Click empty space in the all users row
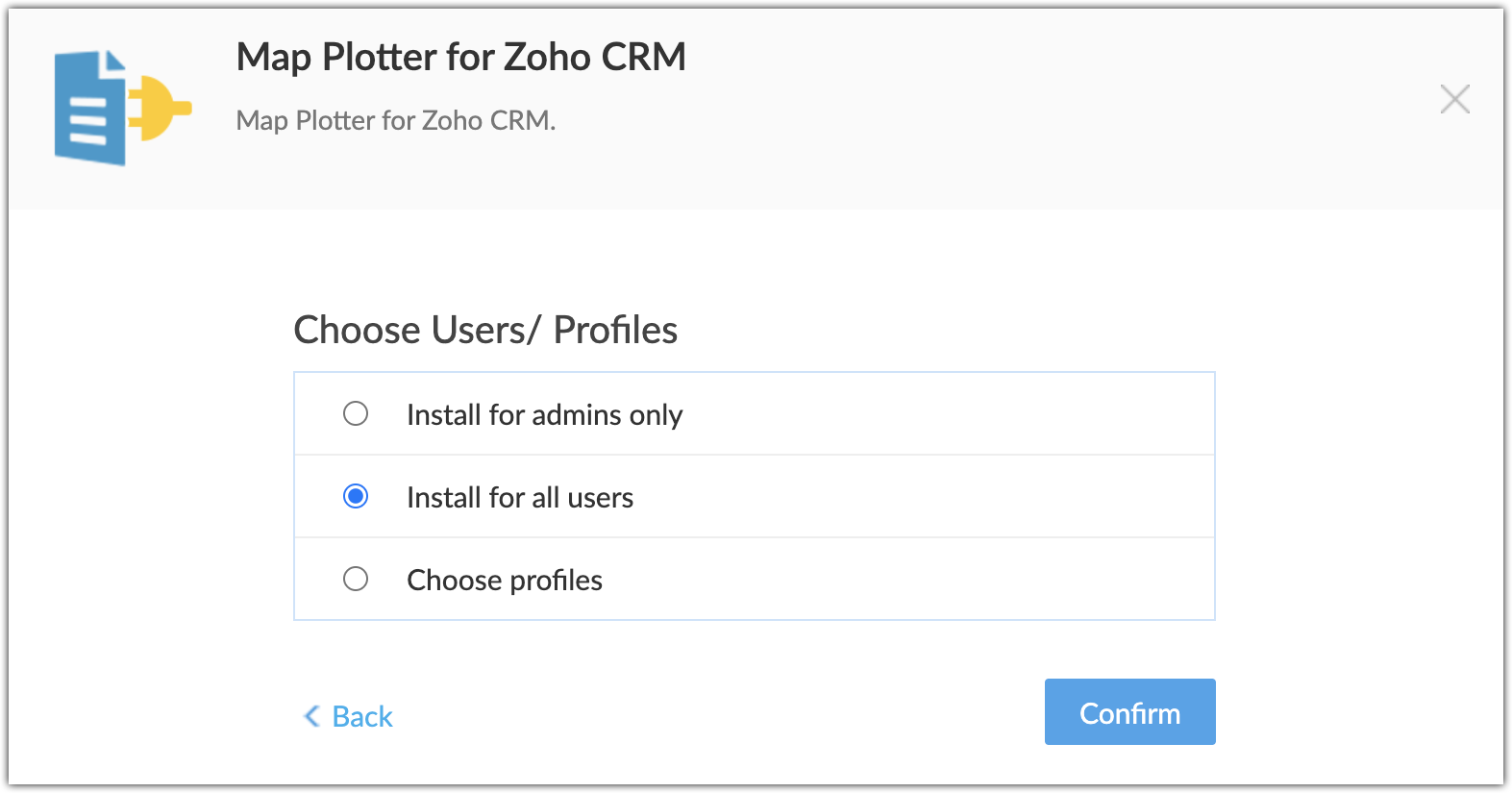The image size is (1512, 793). click(x=923, y=497)
